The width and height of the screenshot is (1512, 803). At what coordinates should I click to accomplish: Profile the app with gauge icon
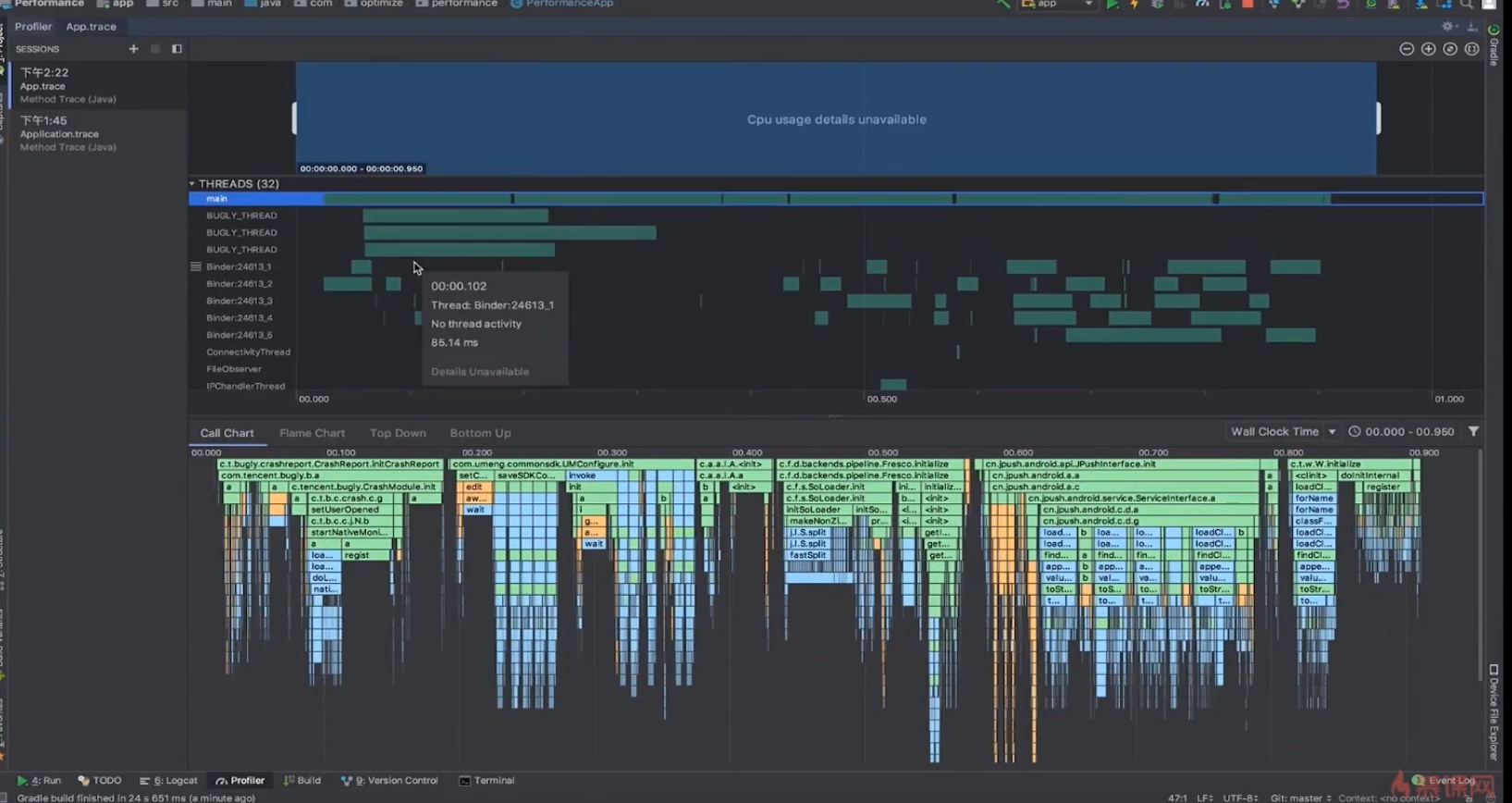click(x=1202, y=5)
